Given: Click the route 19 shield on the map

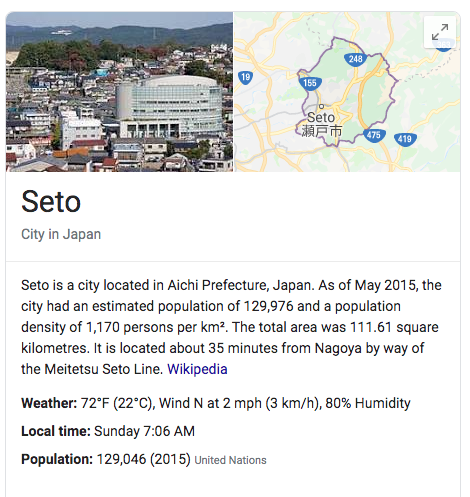Looking at the screenshot, I should 245,78.
